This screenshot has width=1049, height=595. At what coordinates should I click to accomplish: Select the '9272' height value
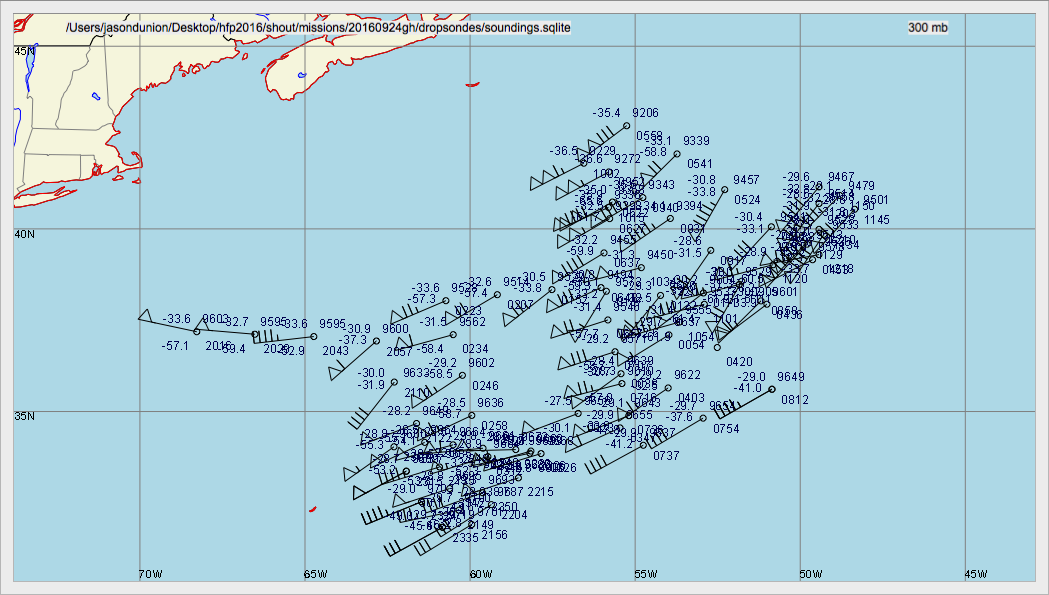pos(628,159)
